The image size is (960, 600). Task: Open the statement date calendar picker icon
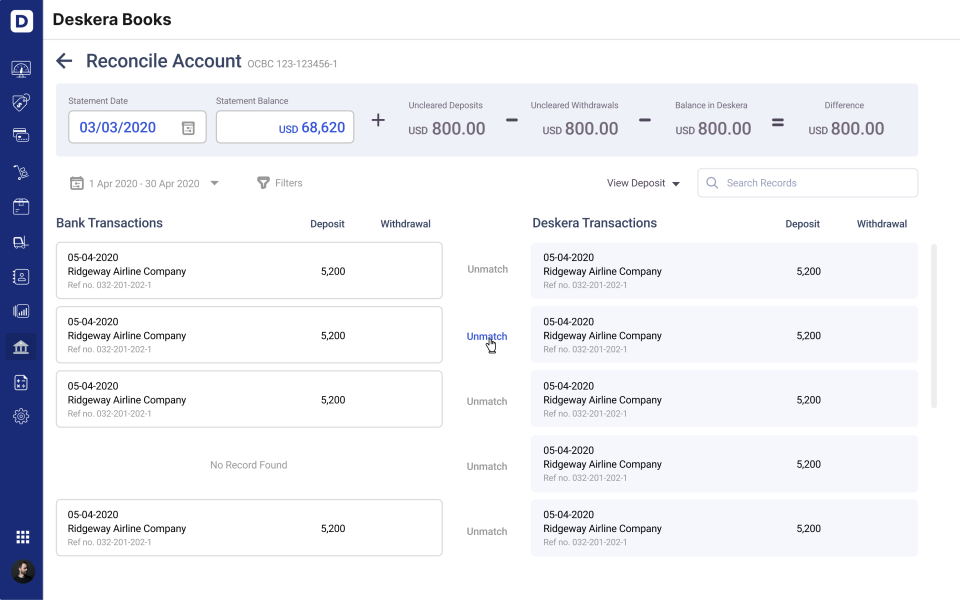(x=188, y=128)
